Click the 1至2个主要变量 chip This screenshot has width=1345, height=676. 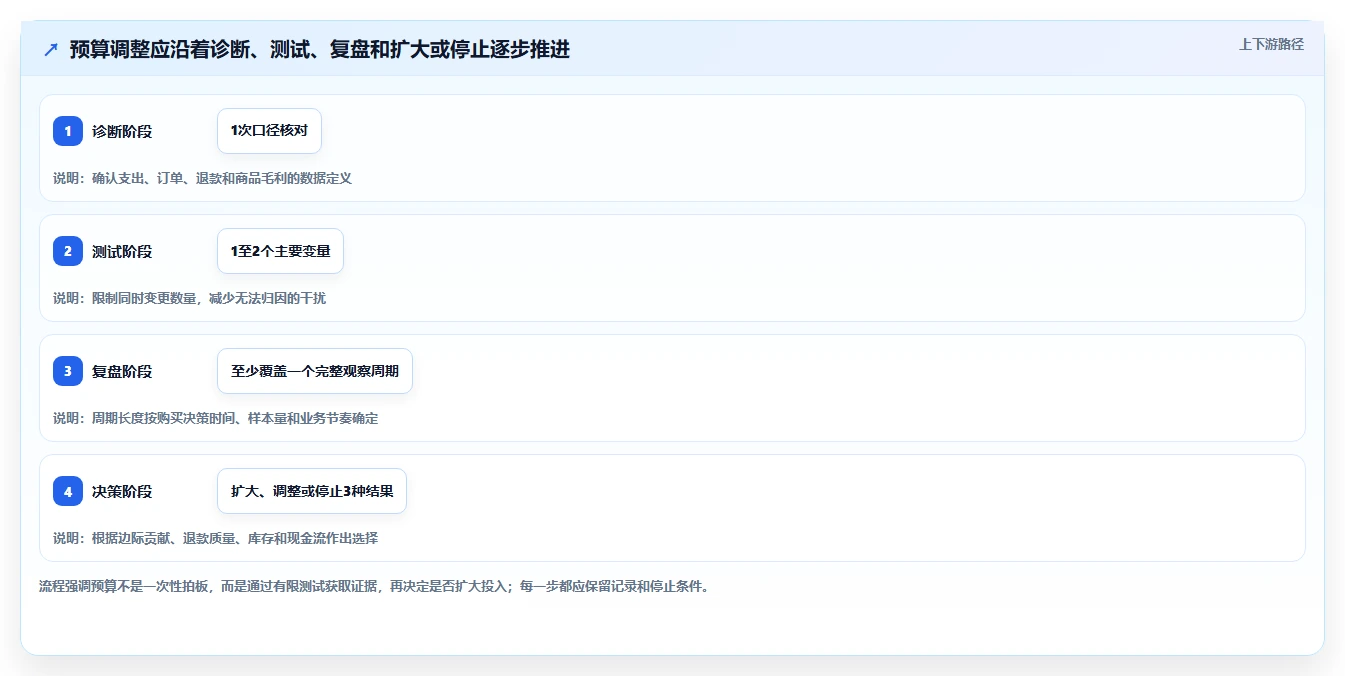click(x=280, y=251)
